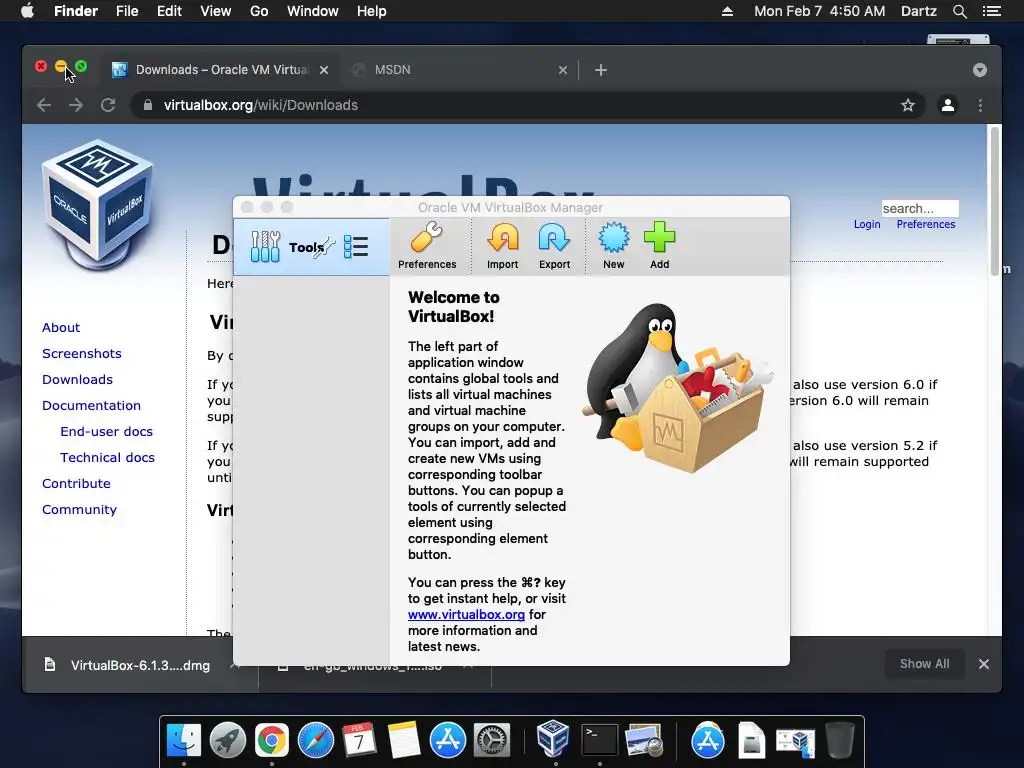Close the Downloads – Oracle VM VirtualBox tab

coord(324,70)
